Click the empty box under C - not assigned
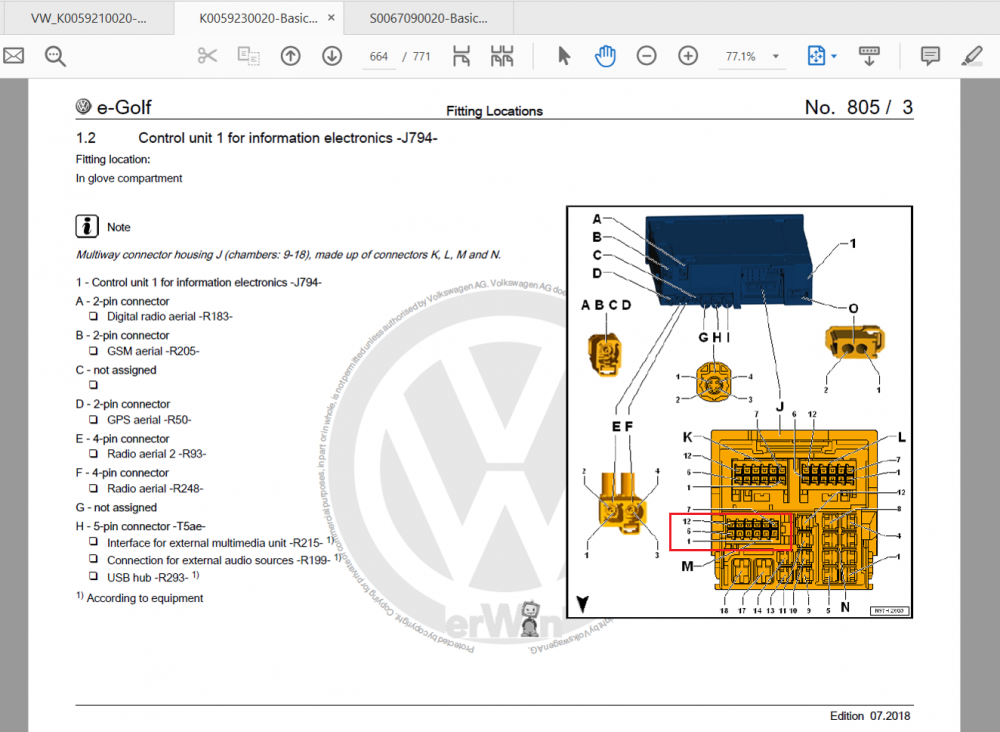 (x=94, y=385)
